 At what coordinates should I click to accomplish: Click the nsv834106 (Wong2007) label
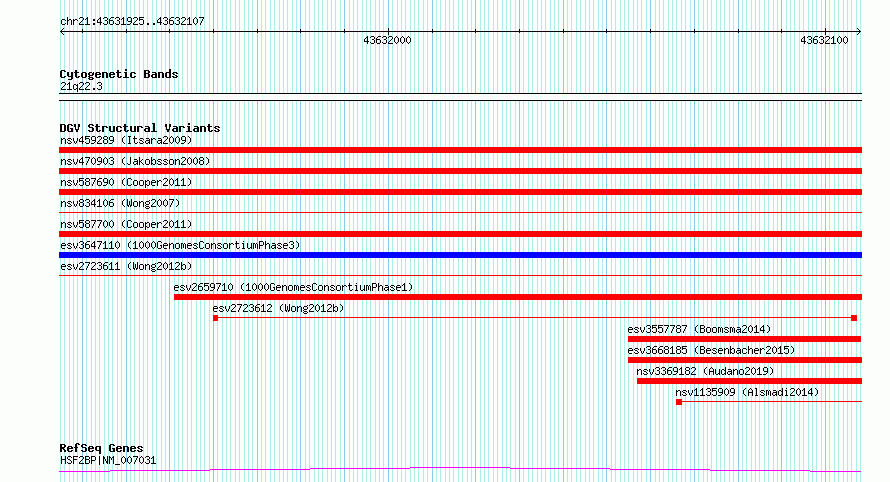point(120,203)
